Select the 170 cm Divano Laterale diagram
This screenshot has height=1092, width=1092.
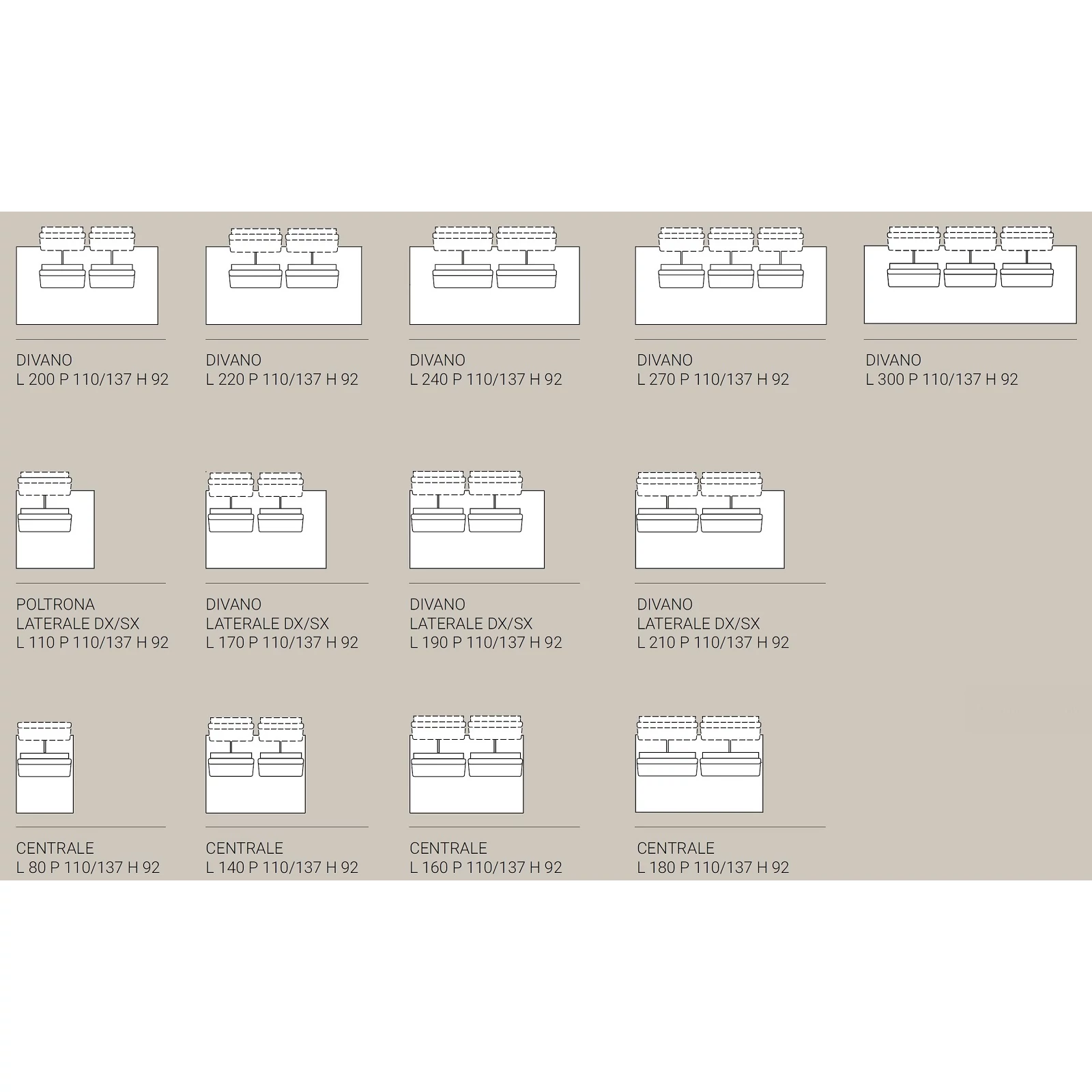coord(265,521)
